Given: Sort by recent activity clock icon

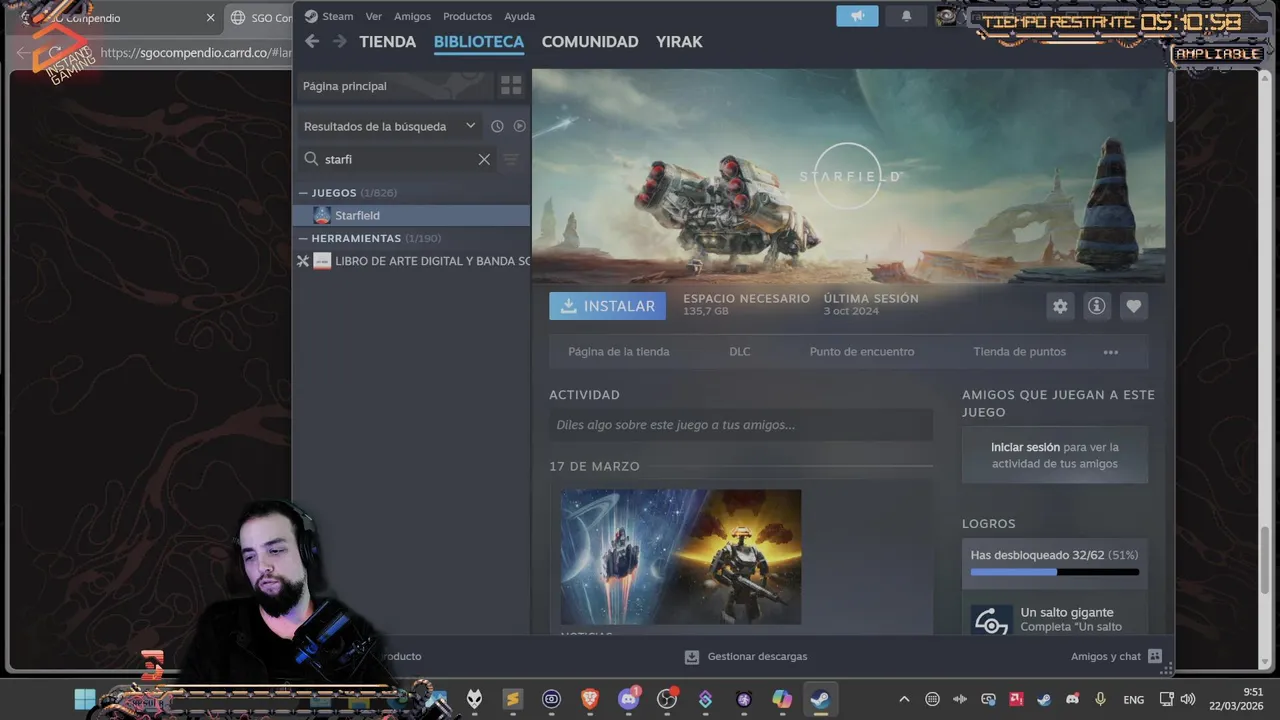Looking at the screenshot, I should click(x=497, y=126).
